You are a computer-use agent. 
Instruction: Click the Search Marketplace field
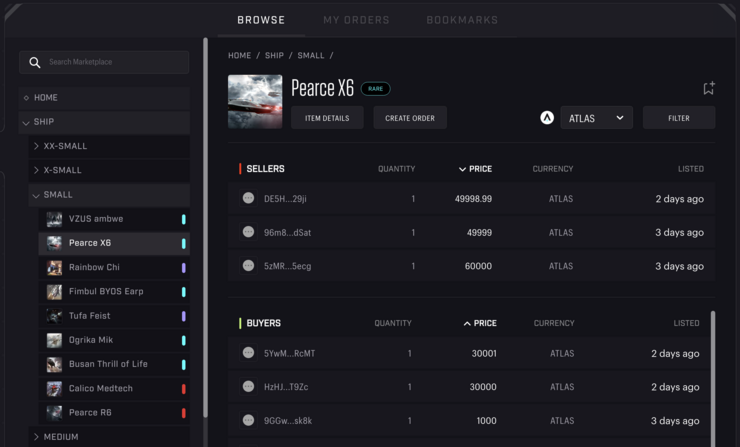point(104,62)
